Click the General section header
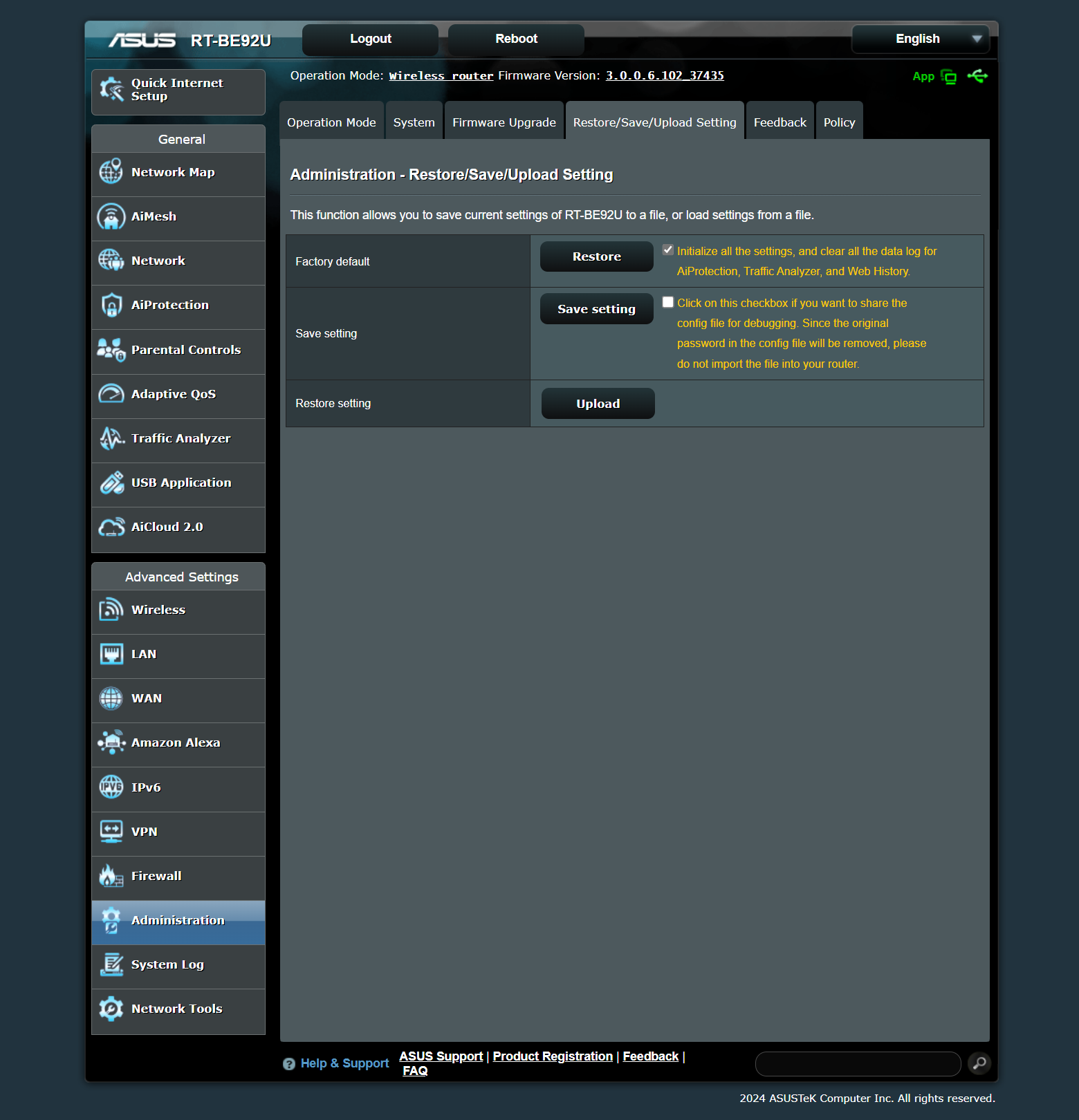Image resolution: width=1079 pixels, height=1120 pixels. (178, 139)
